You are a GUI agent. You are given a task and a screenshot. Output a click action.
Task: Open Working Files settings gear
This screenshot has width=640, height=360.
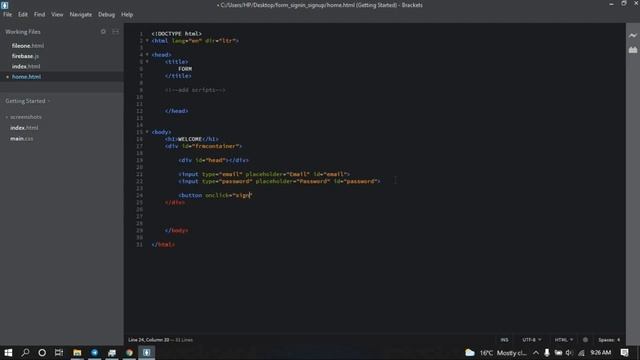[x=103, y=31]
